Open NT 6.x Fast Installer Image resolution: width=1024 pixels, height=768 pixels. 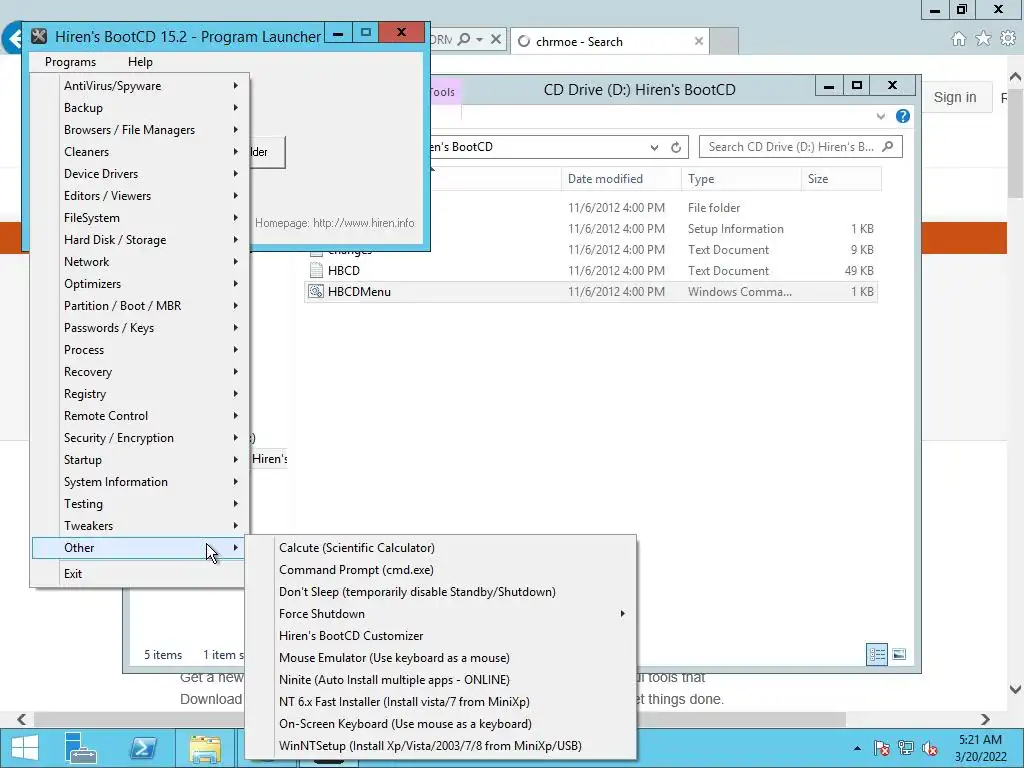coord(440,701)
